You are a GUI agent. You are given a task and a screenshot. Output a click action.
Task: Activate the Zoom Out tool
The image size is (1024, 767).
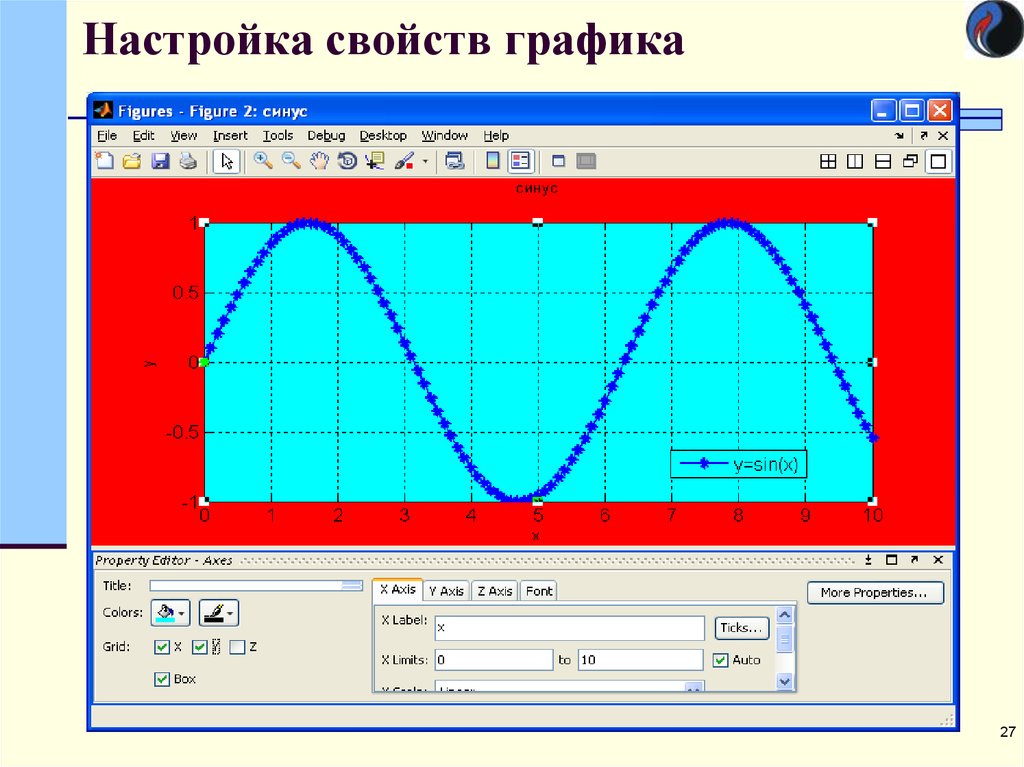coord(291,161)
